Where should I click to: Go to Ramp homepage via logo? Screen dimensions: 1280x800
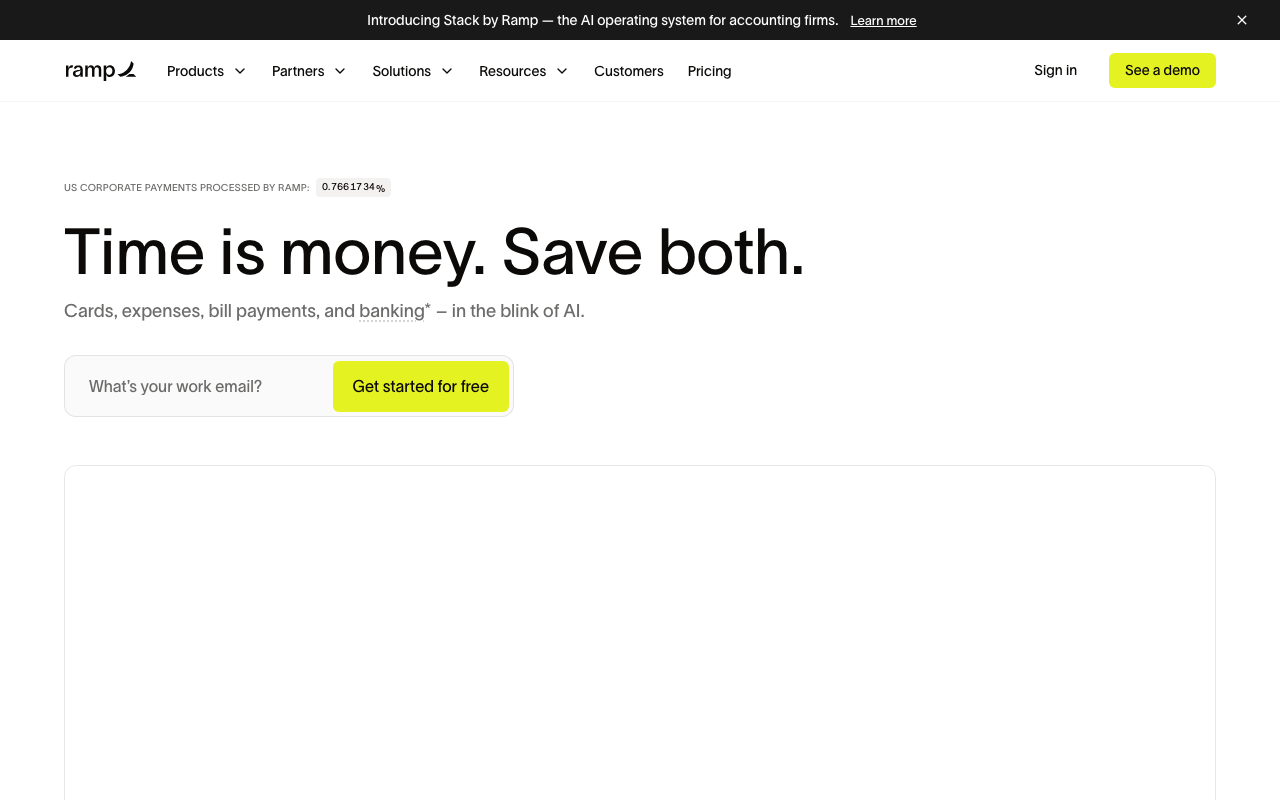click(x=100, y=70)
